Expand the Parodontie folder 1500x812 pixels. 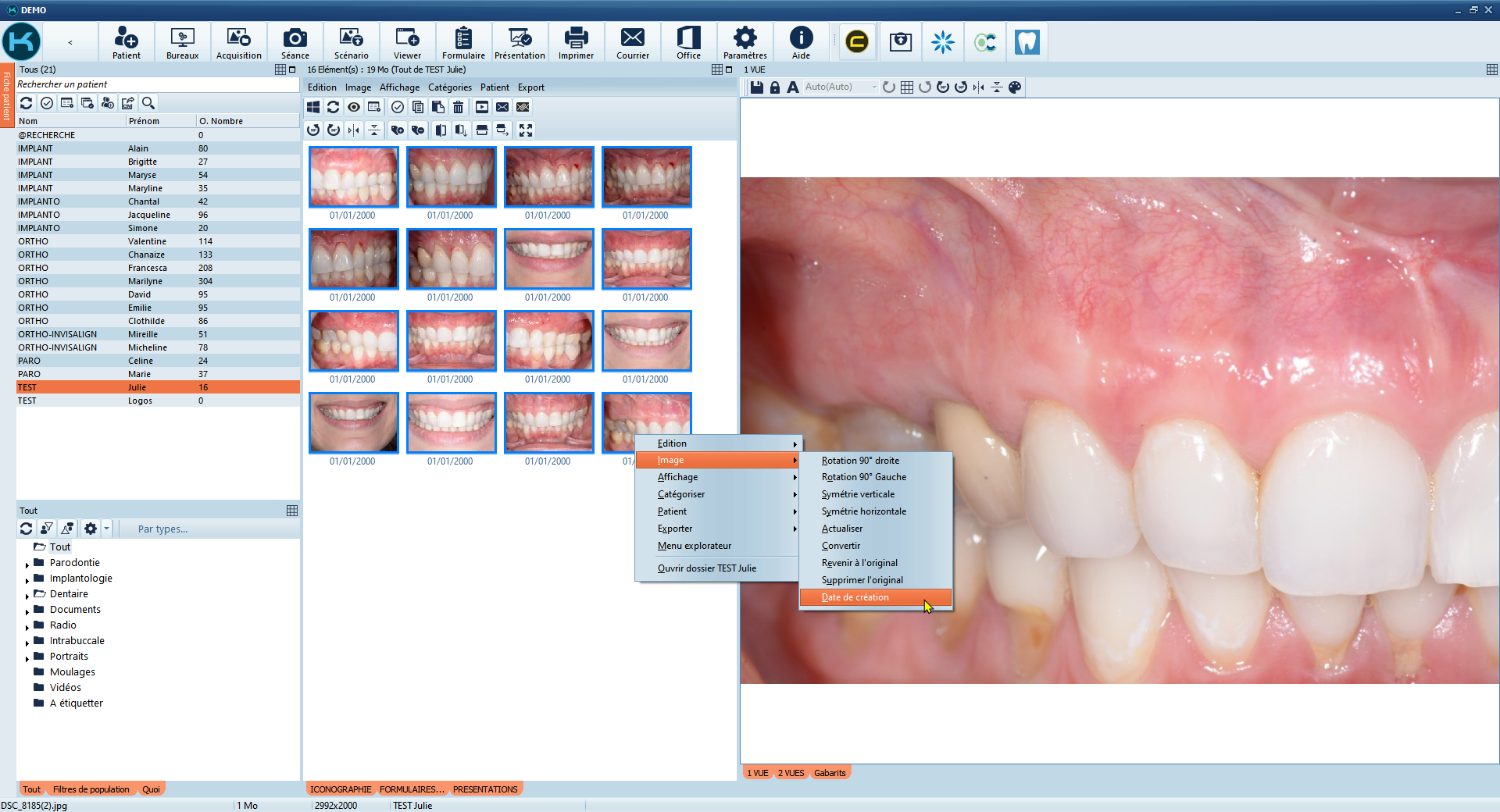pyautogui.click(x=27, y=564)
